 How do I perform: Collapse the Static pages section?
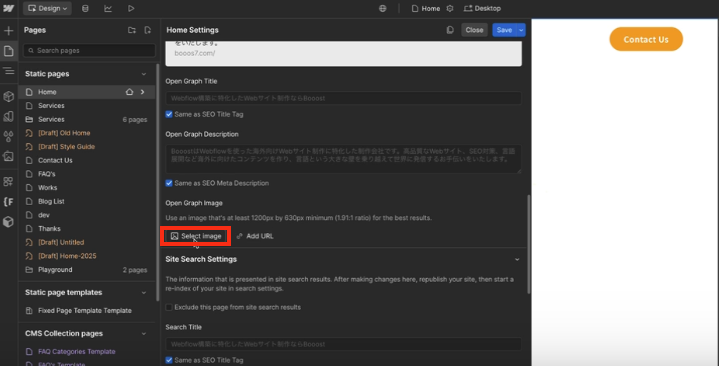[144, 74]
